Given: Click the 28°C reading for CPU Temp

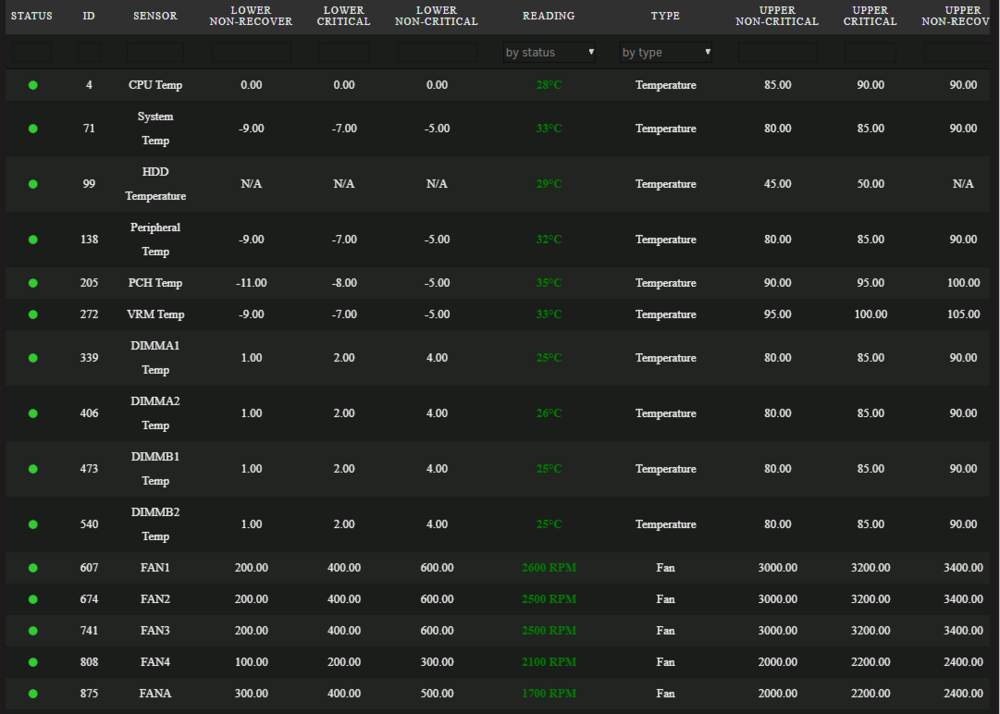Looking at the screenshot, I should (548, 85).
